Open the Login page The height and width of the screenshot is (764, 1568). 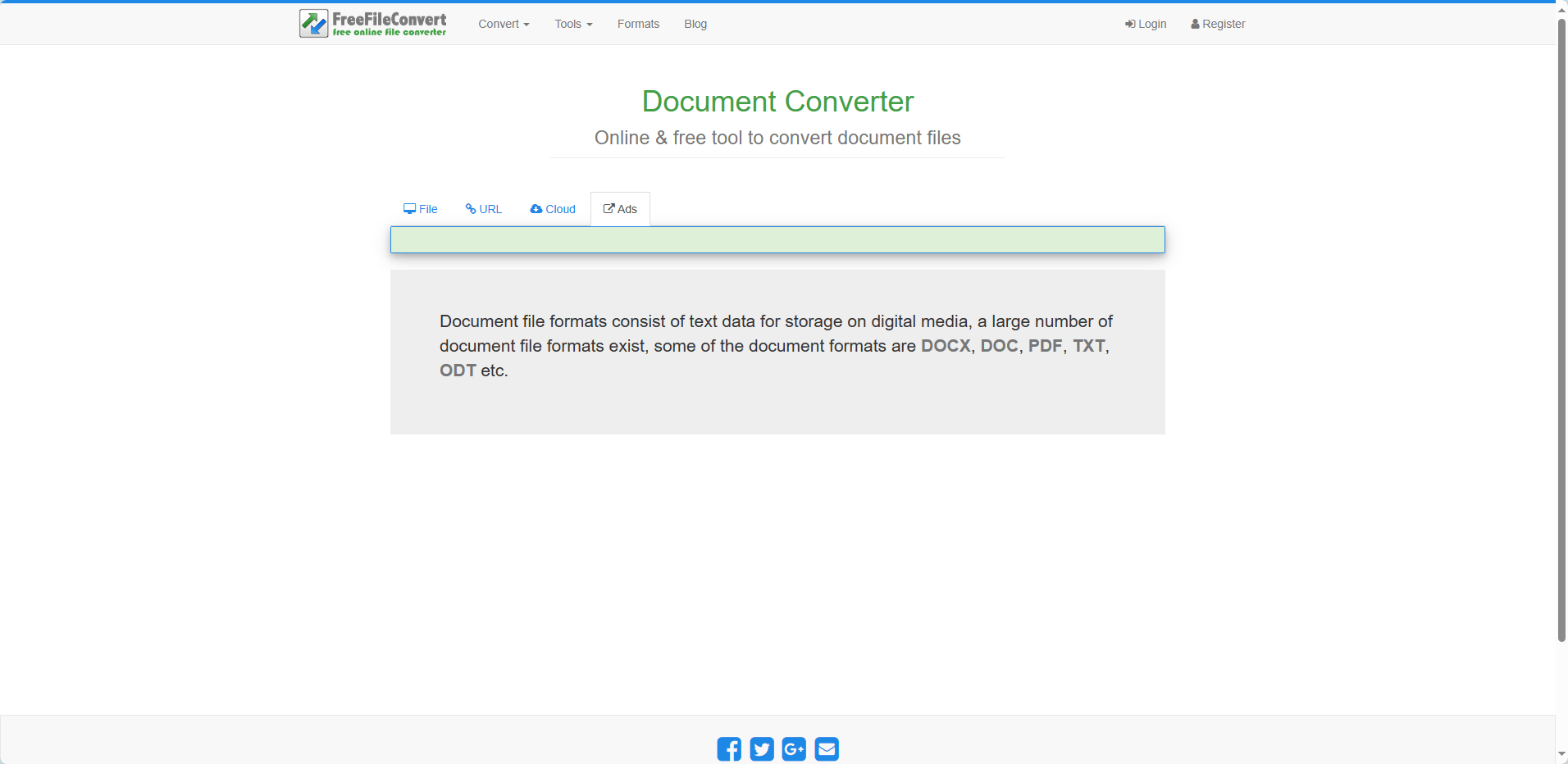coord(1146,24)
